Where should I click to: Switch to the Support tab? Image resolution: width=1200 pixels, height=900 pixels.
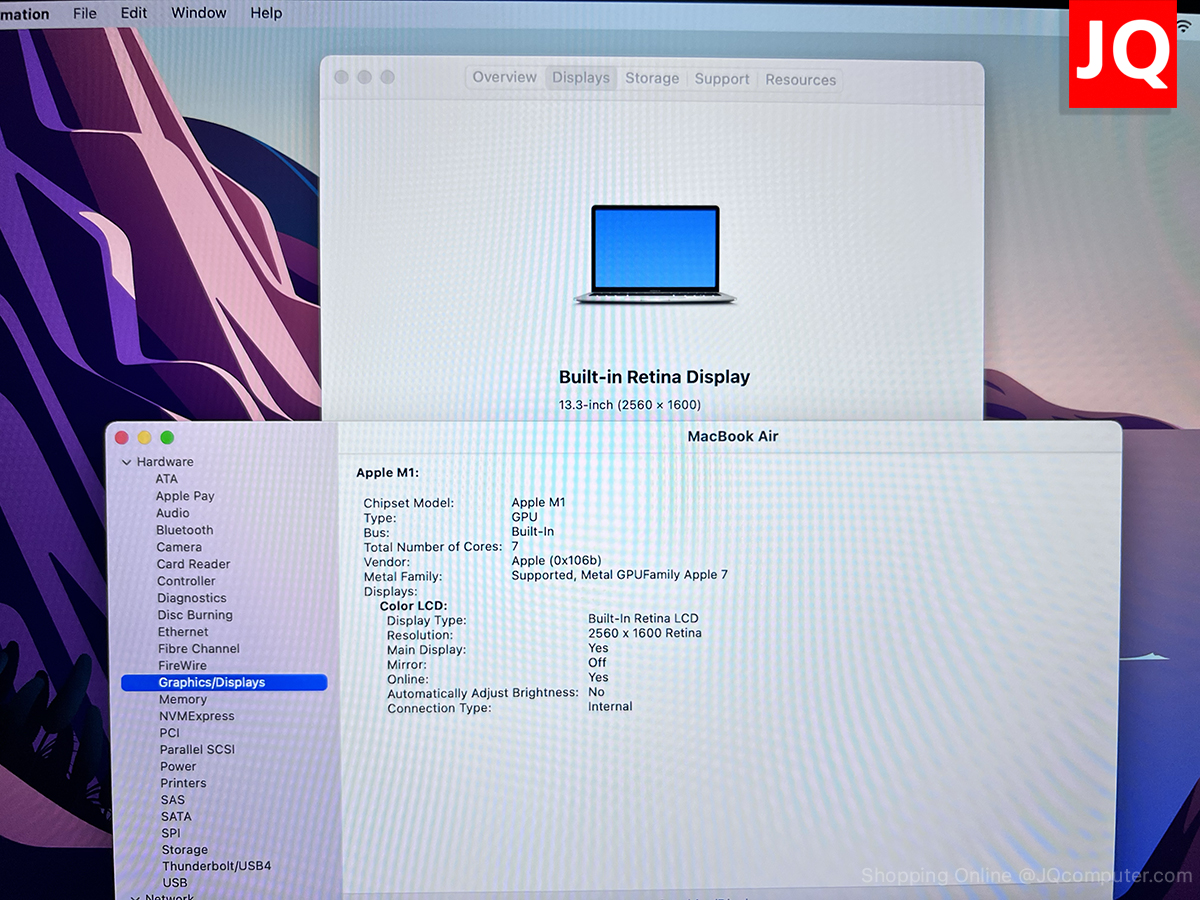(722, 79)
